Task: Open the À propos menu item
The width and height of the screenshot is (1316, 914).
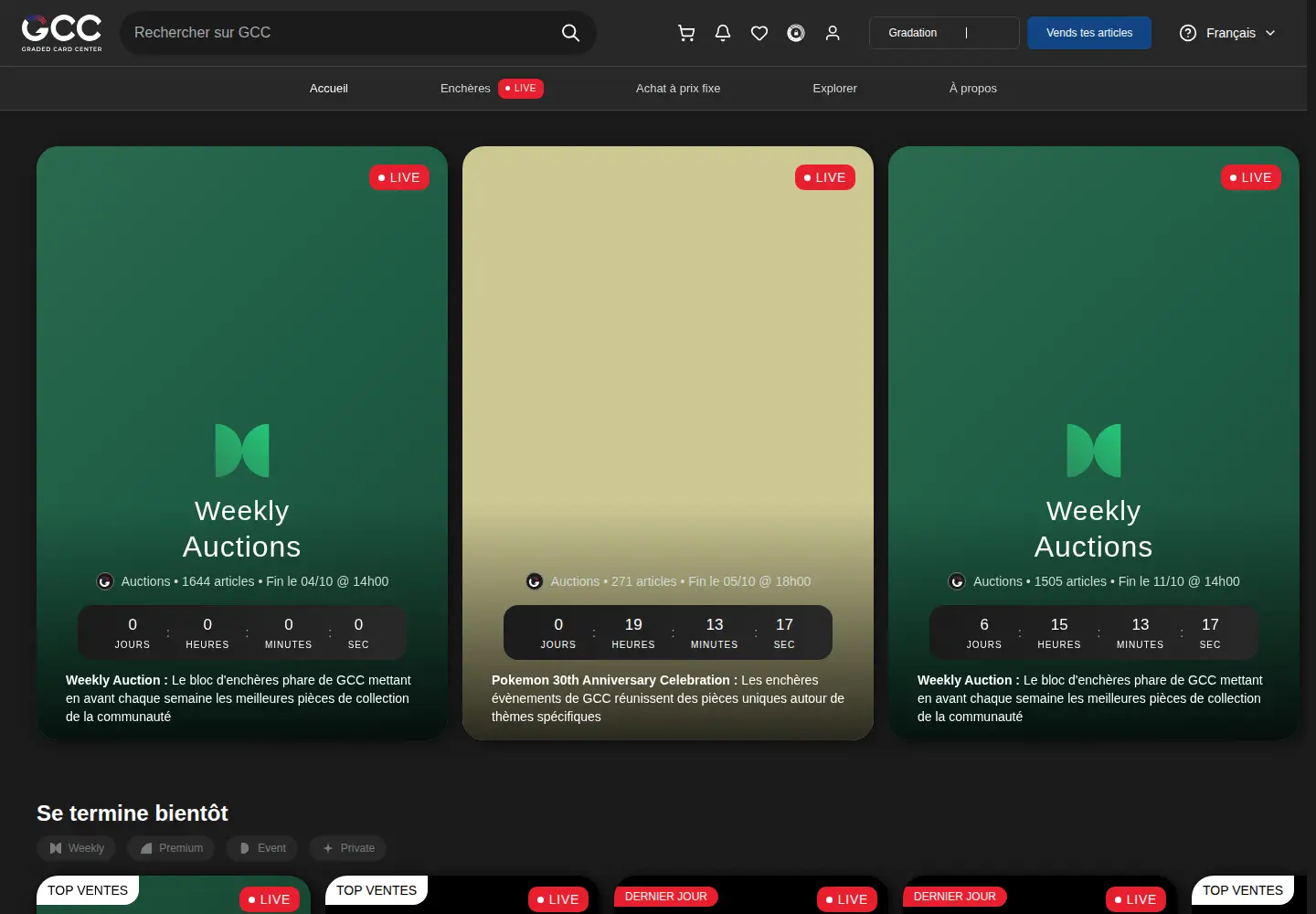Action: point(973,89)
